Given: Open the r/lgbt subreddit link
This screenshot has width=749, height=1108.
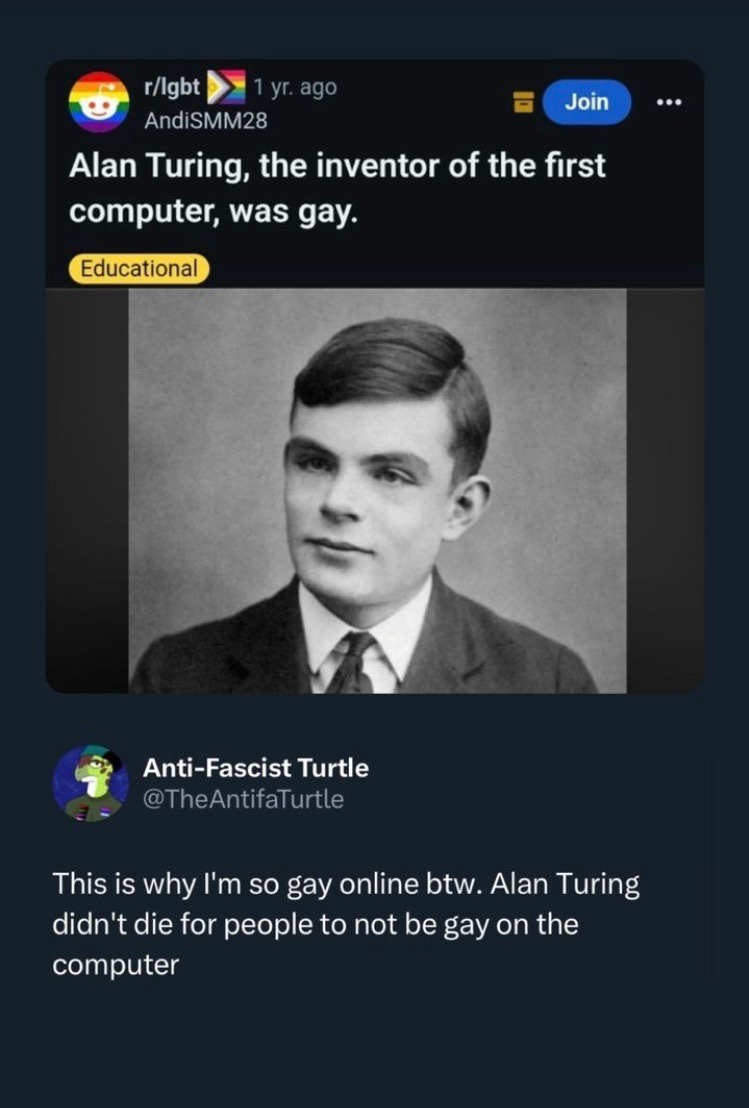Looking at the screenshot, I should point(172,87).
